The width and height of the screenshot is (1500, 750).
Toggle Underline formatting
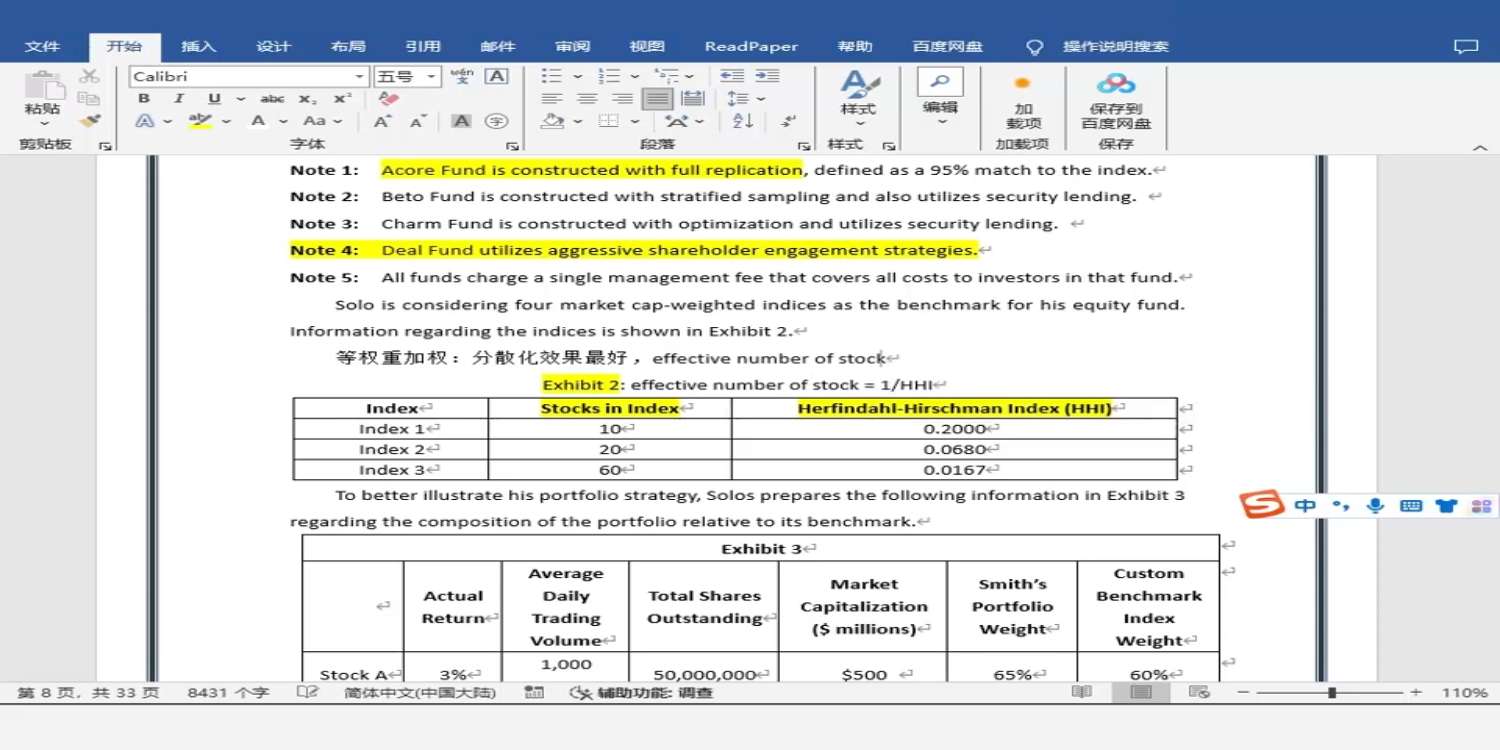pyautogui.click(x=214, y=99)
